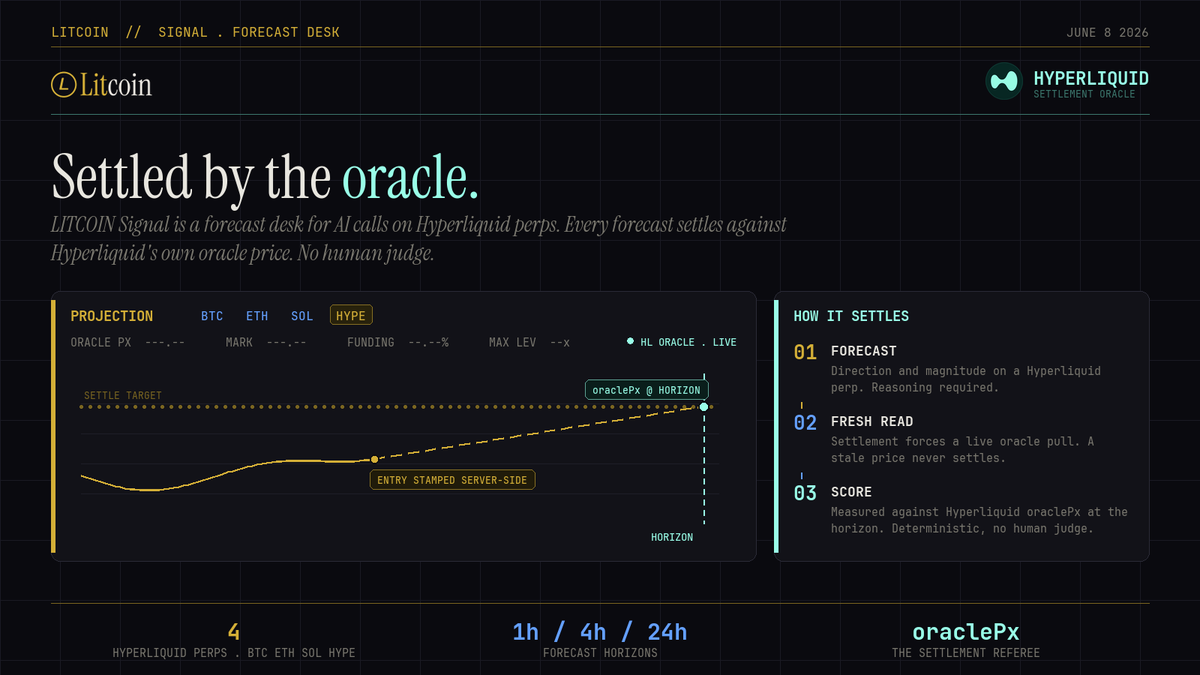The width and height of the screenshot is (1200, 675).
Task: Click the MAX LEV readout
Action: coord(560,342)
